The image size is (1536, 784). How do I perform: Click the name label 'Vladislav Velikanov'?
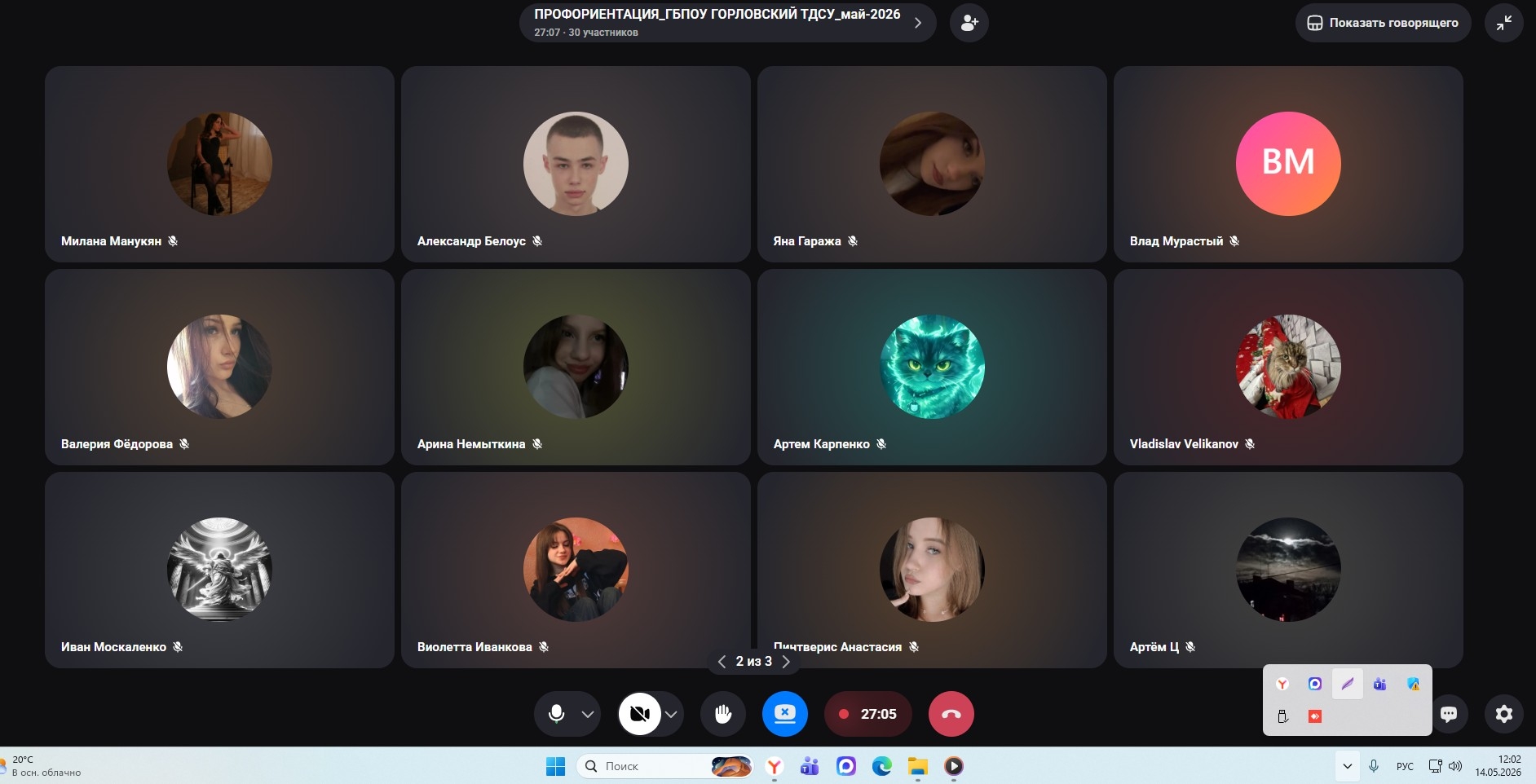[x=1184, y=444]
